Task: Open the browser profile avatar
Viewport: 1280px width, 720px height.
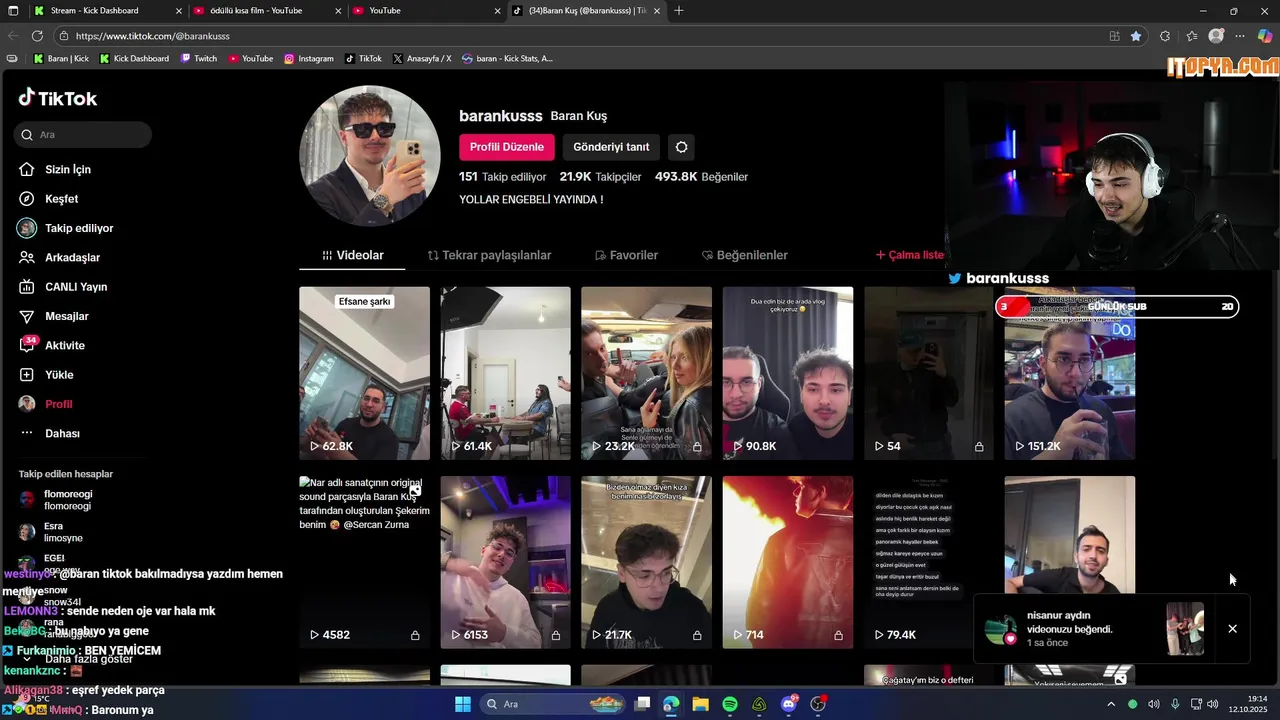Action: tap(1216, 36)
